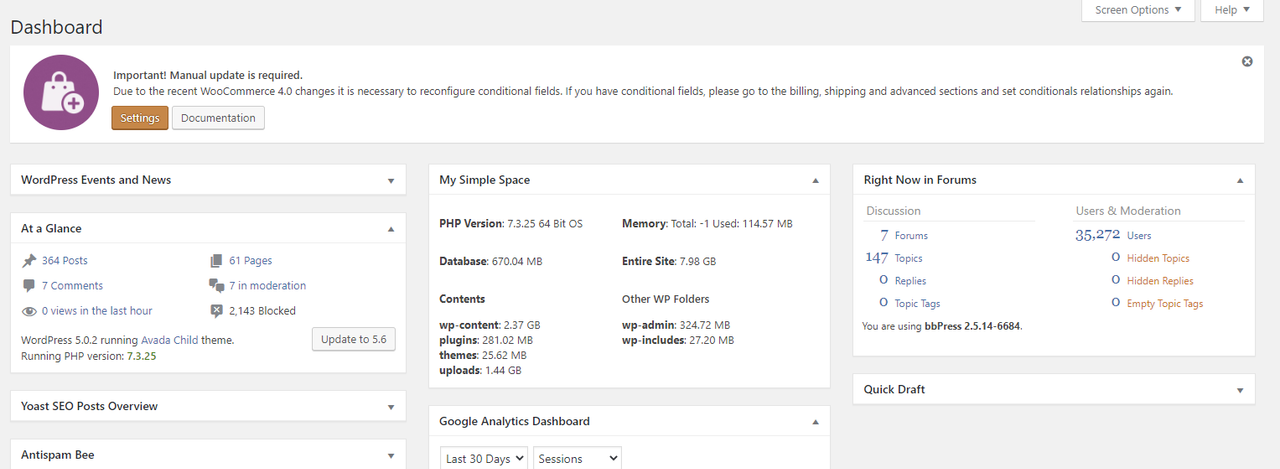This screenshot has width=1280, height=469.
Task: Click the Discussion column heading
Action: click(x=893, y=211)
